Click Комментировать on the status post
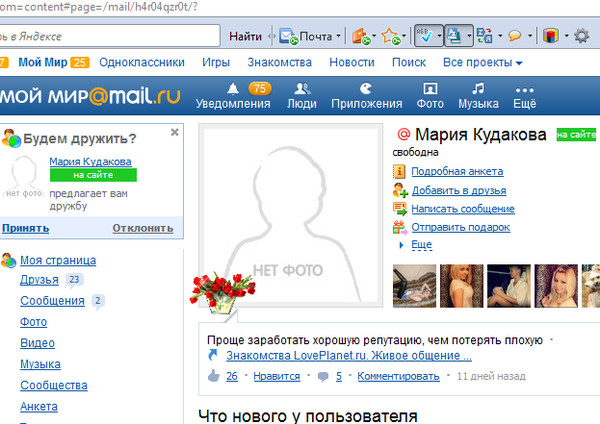600x424 pixels. click(x=398, y=376)
